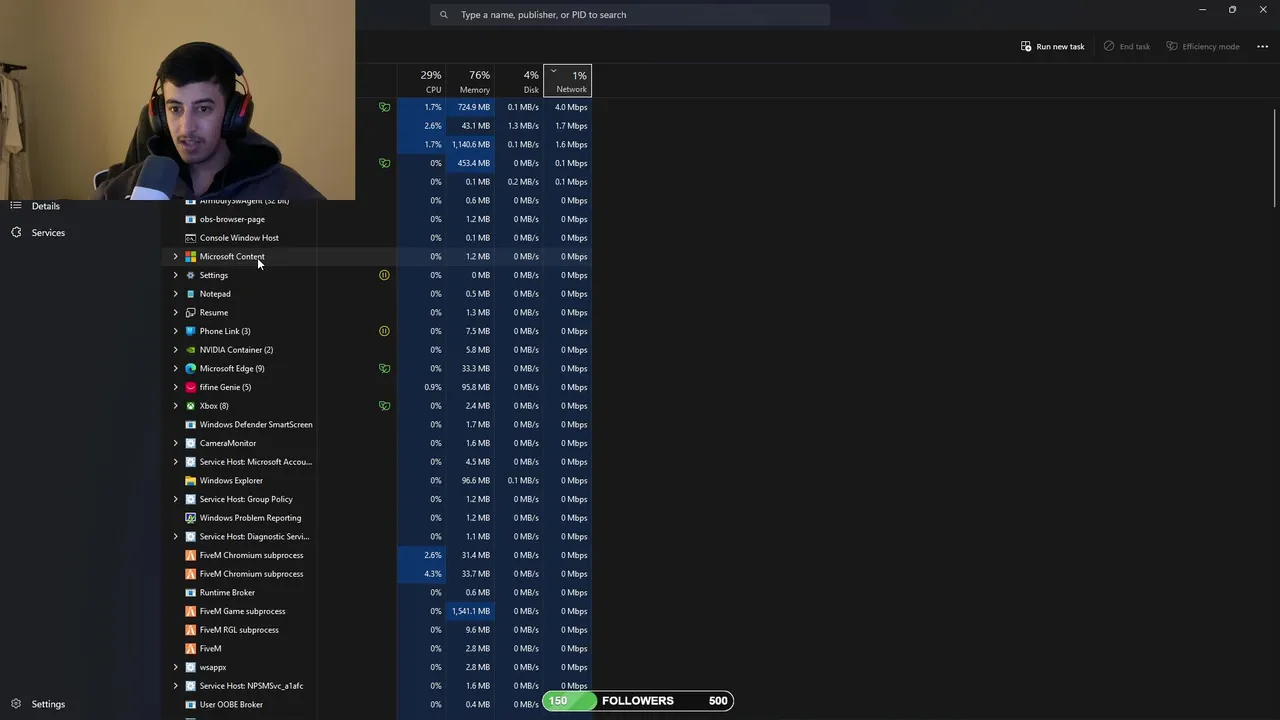1280x720 pixels.
Task: Click the 4.3% CPU value
Action: (x=432, y=574)
